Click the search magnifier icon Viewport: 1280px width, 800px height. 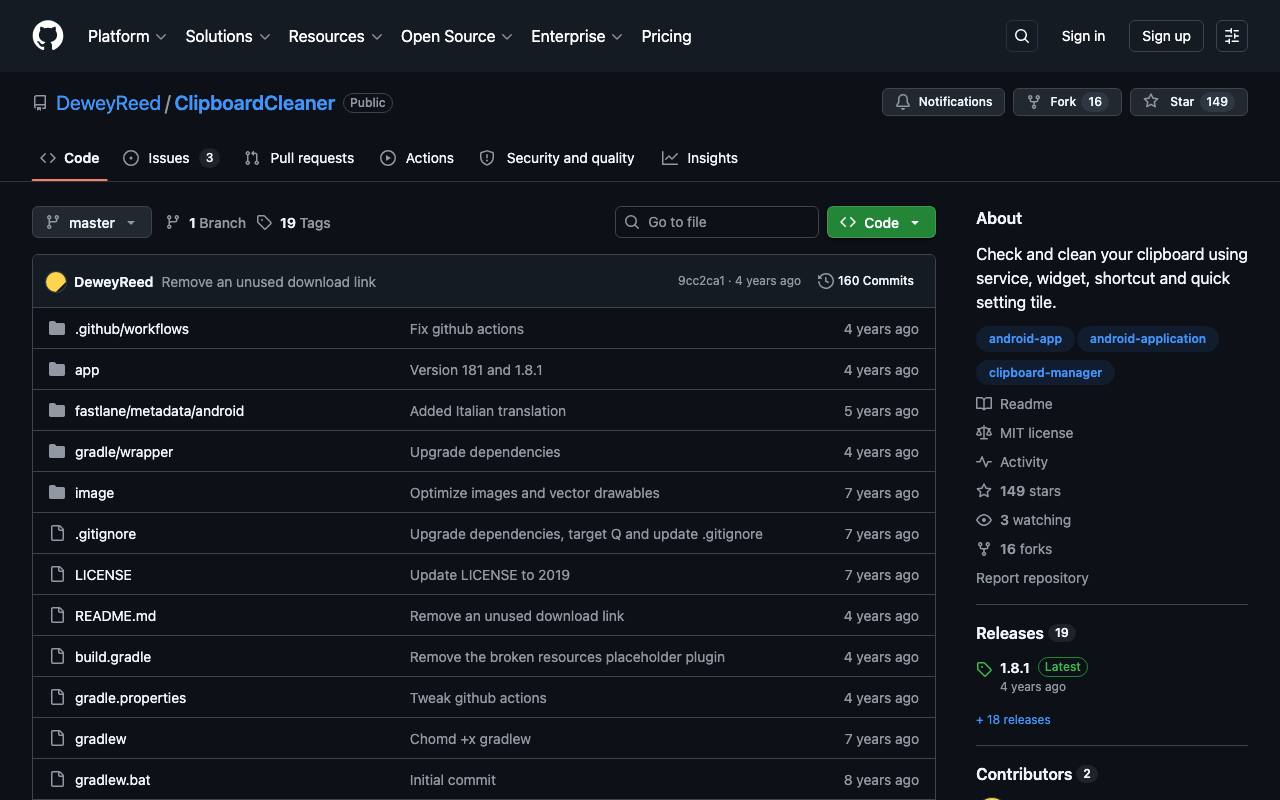[1022, 36]
